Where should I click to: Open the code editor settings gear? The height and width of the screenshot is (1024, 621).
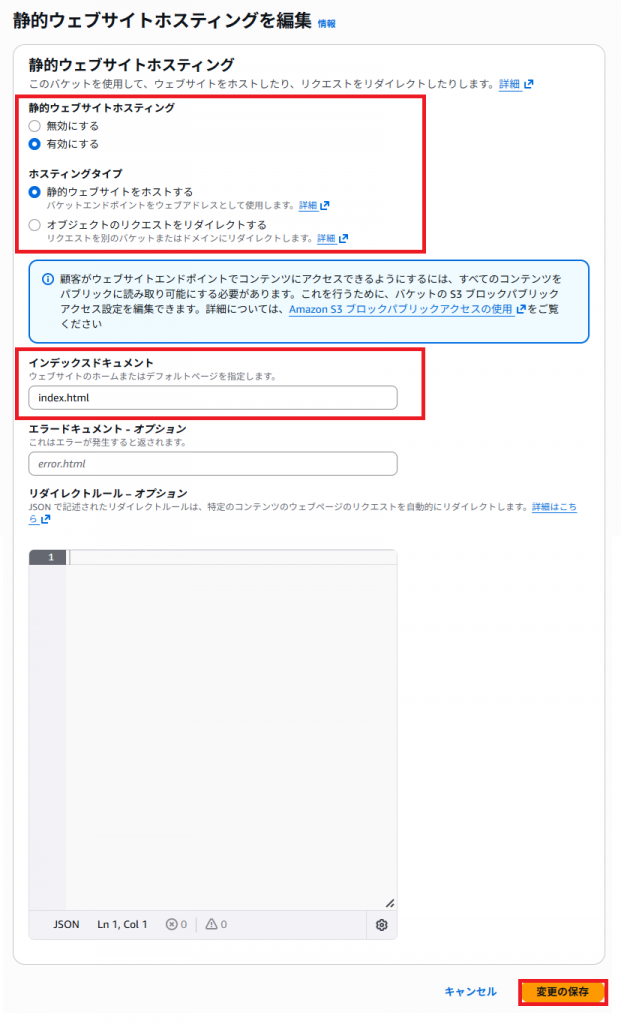[x=382, y=925]
